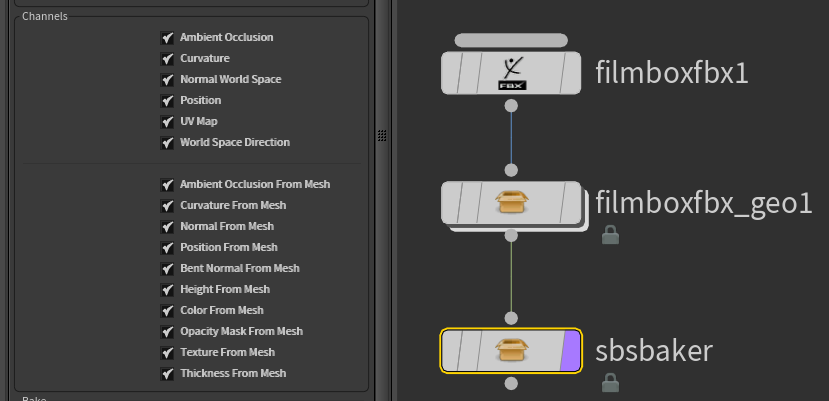829x401 pixels.
Task: Toggle Thickness From Mesh checkbox
Action: (167, 373)
